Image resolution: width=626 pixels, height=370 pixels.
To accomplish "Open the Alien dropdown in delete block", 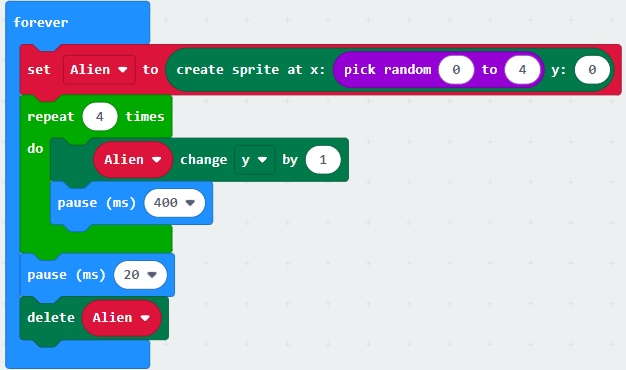I will coord(121,318).
